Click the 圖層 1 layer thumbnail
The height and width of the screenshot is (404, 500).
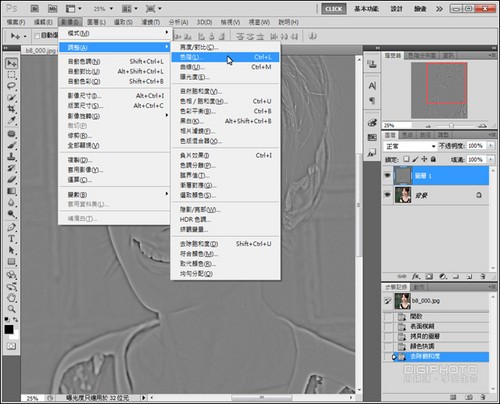click(403, 175)
